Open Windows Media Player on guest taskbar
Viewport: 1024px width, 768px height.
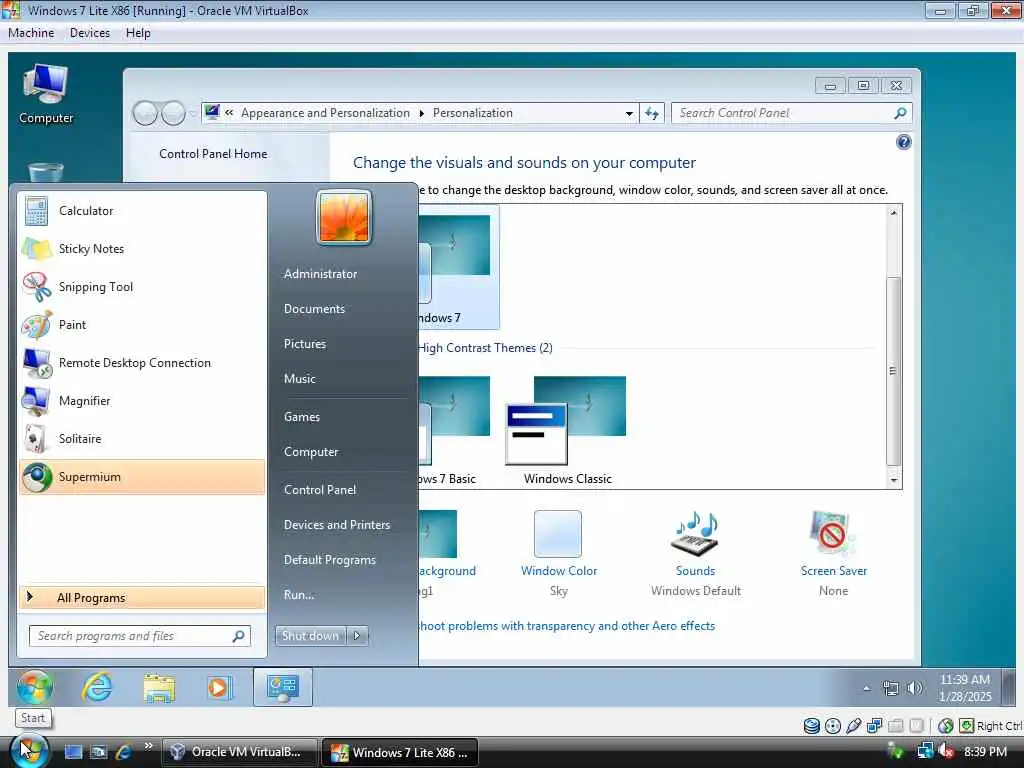[x=219, y=688]
